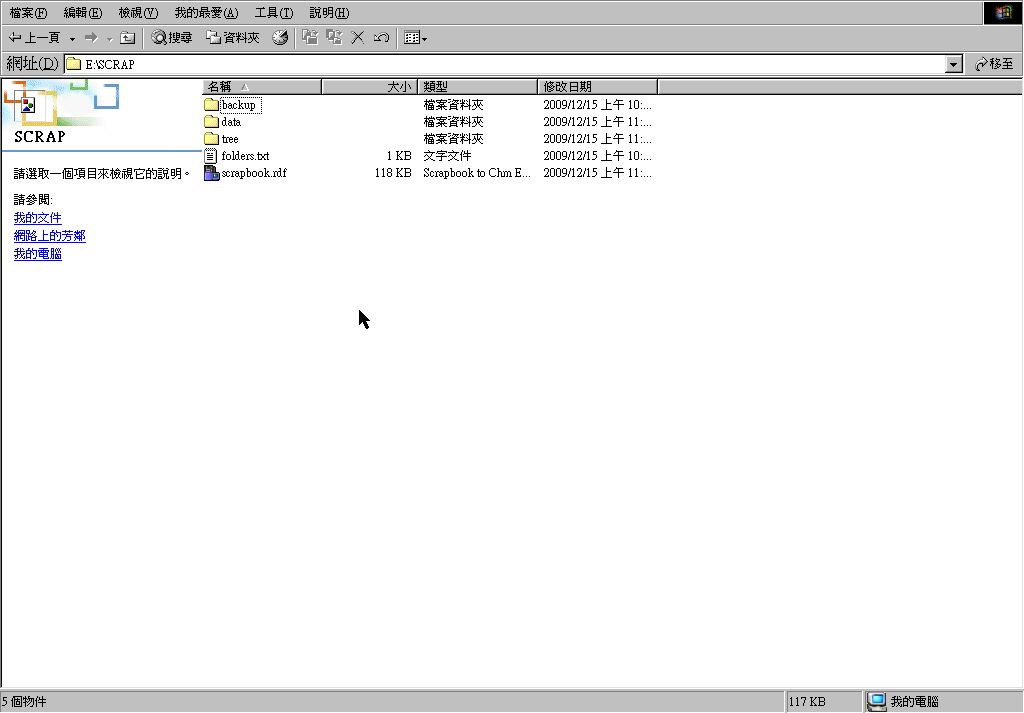Open the forward history dropdown arrow

coord(109,39)
